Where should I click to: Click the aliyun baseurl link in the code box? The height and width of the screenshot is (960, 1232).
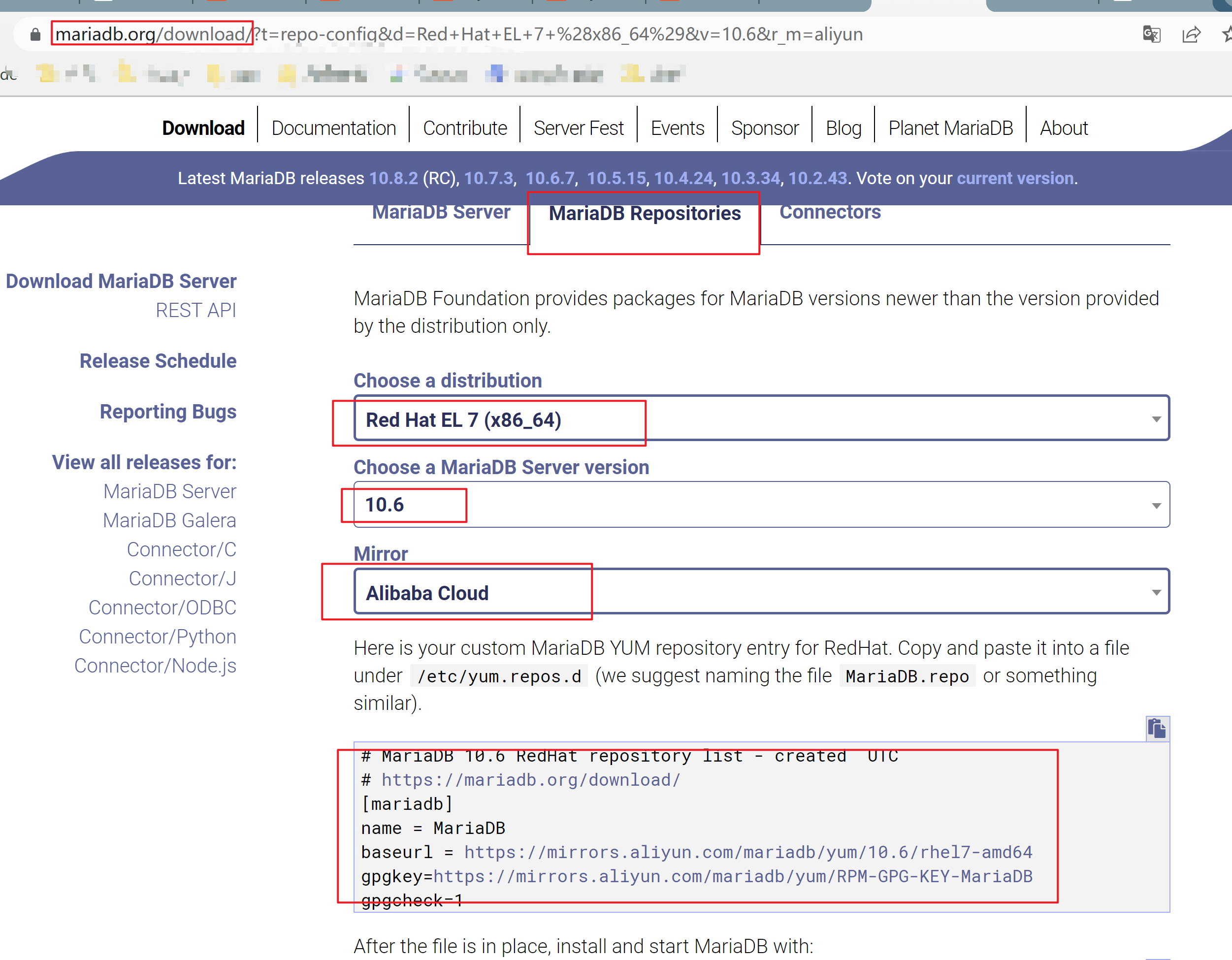point(747,852)
